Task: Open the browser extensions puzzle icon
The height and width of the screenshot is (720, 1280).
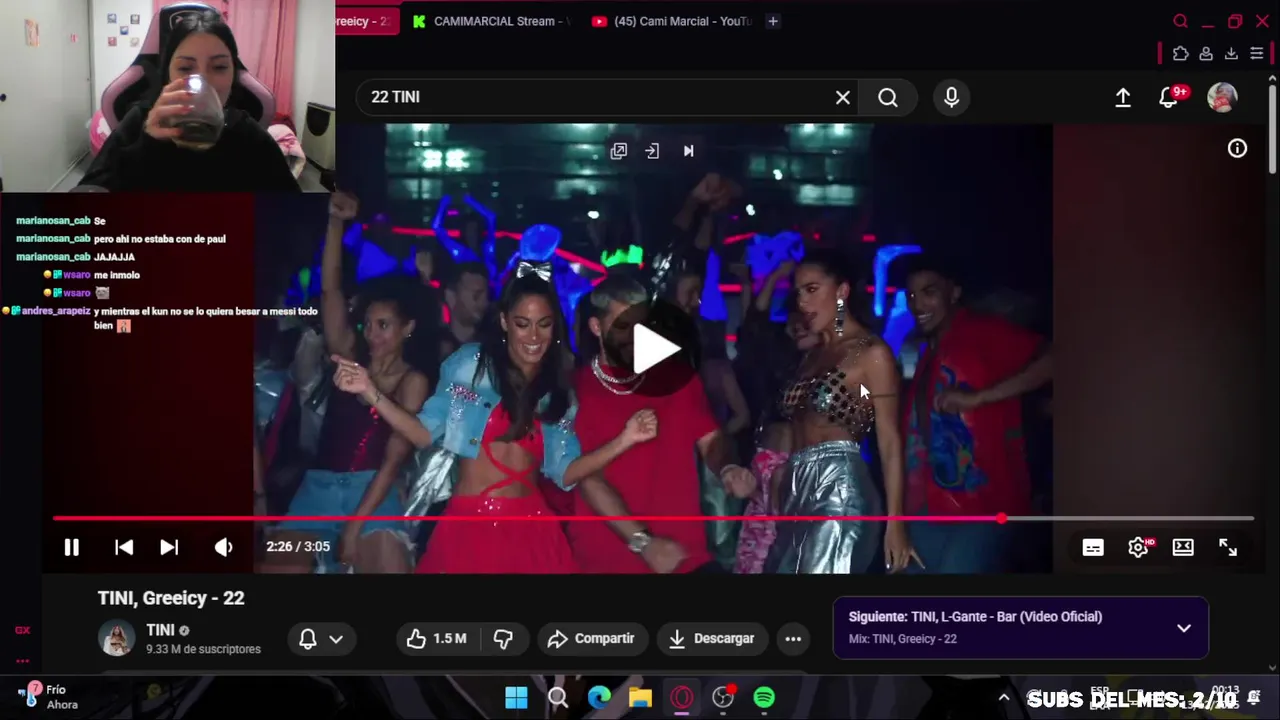Action: [x=1181, y=53]
